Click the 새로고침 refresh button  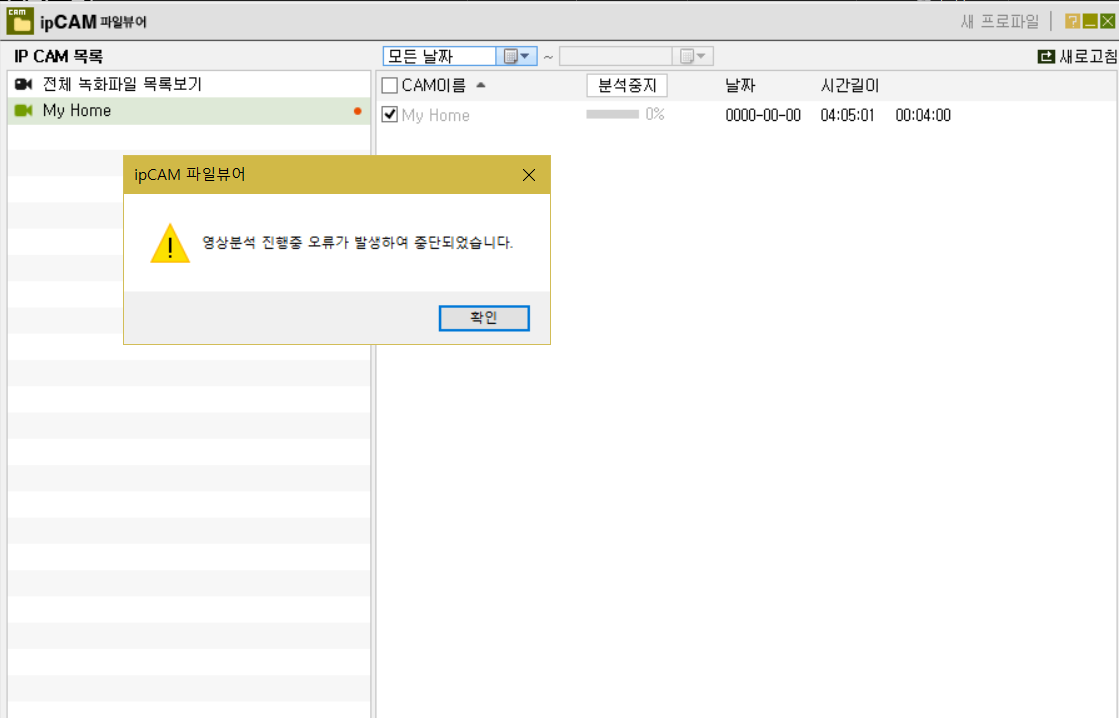click(1078, 56)
